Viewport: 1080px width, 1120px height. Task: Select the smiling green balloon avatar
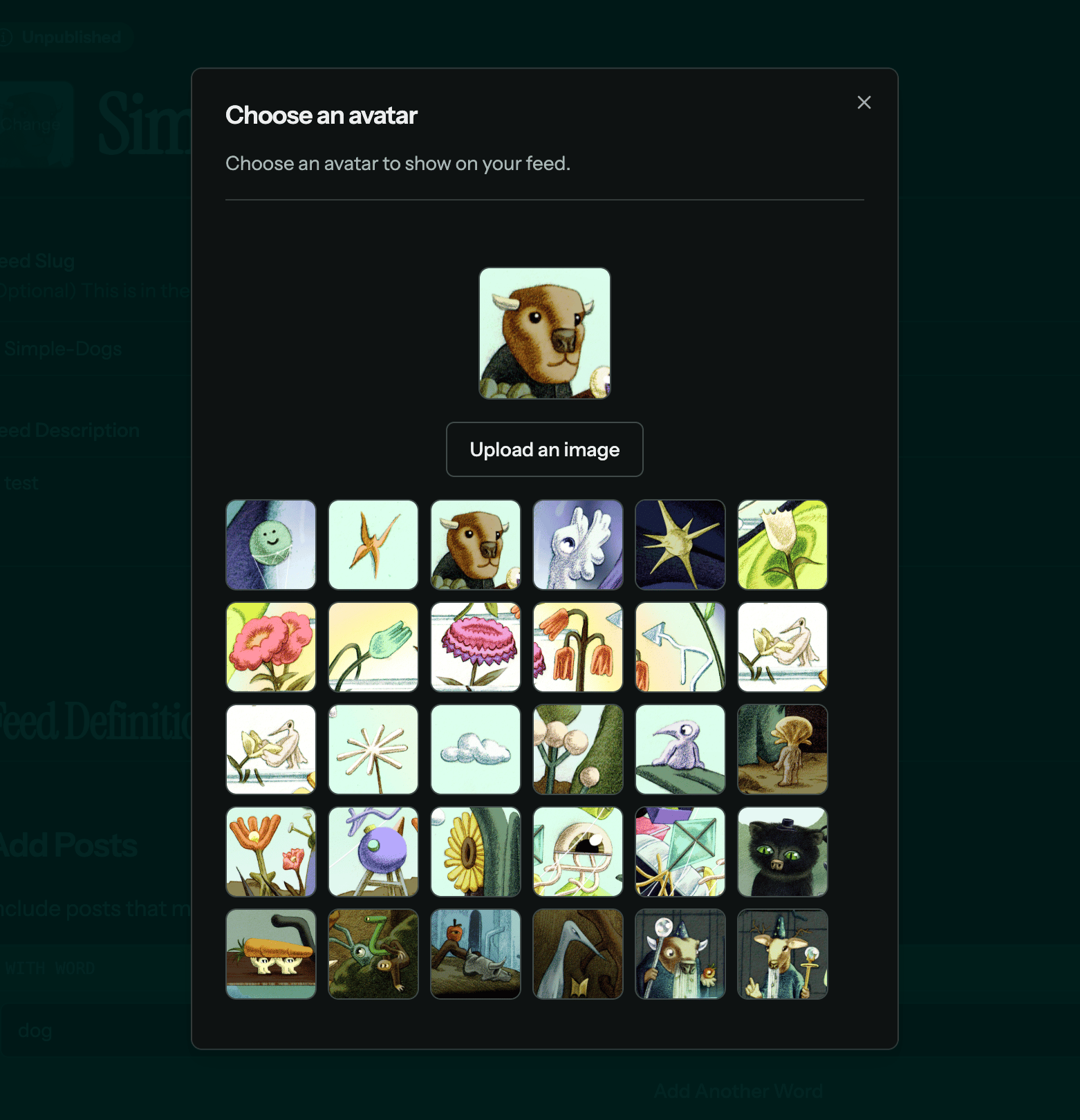pos(271,545)
